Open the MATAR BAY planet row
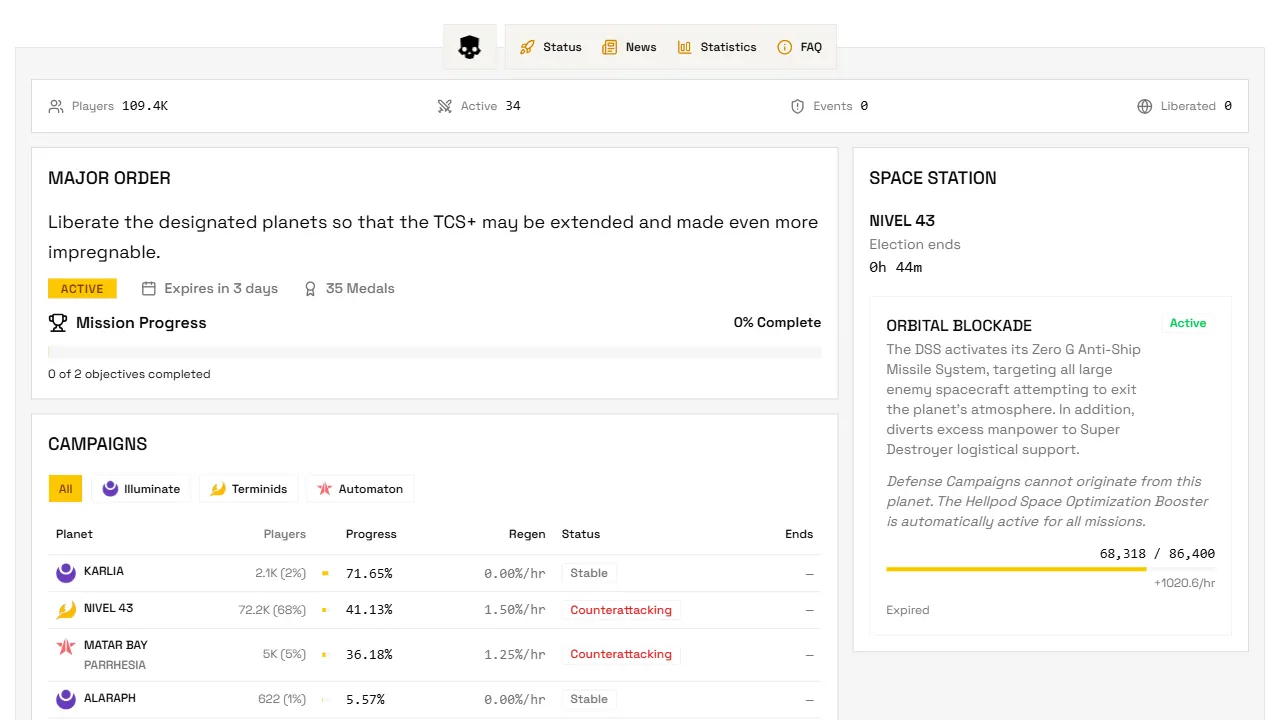 click(x=434, y=655)
